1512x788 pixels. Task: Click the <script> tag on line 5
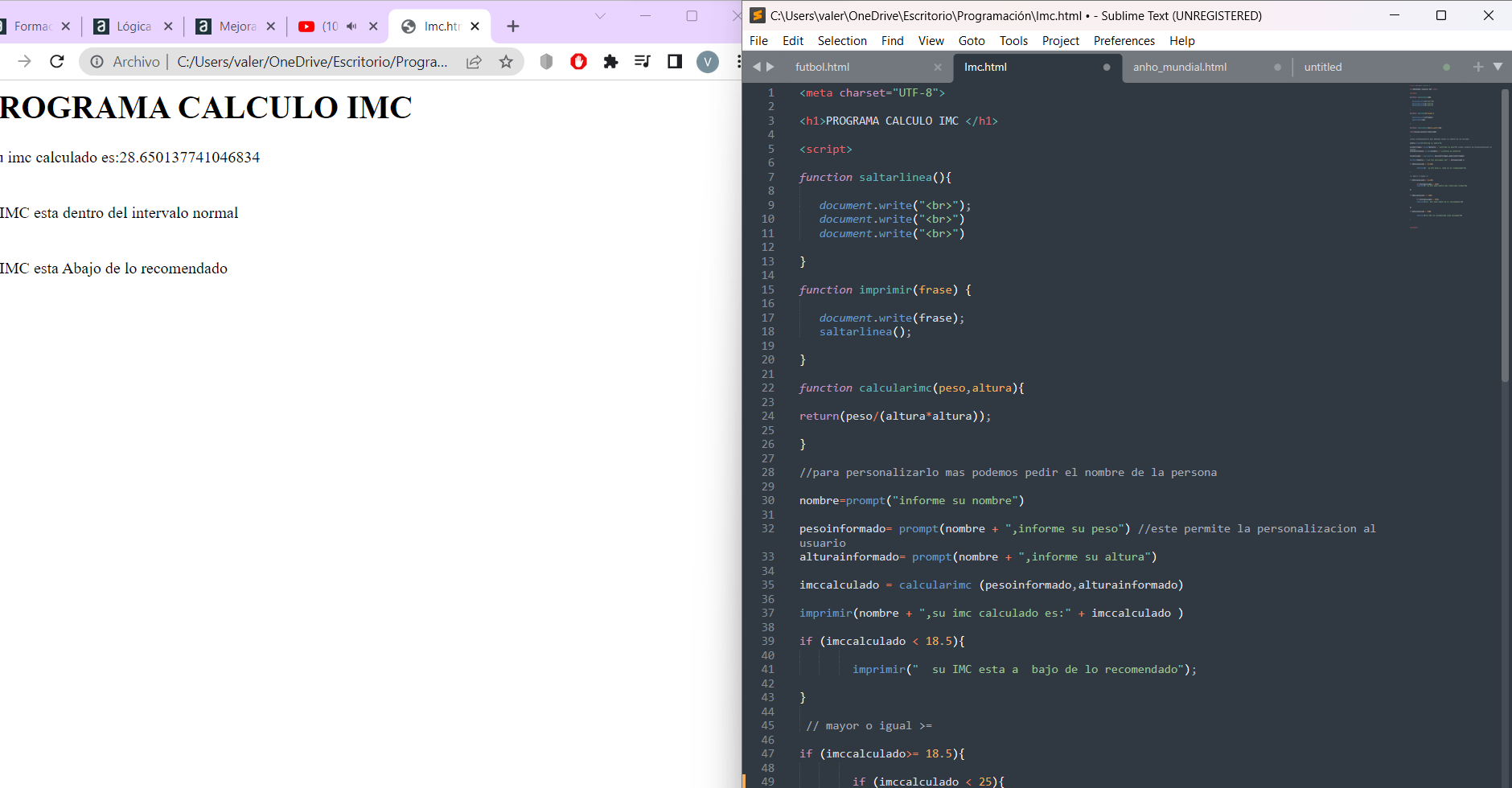[x=825, y=149]
